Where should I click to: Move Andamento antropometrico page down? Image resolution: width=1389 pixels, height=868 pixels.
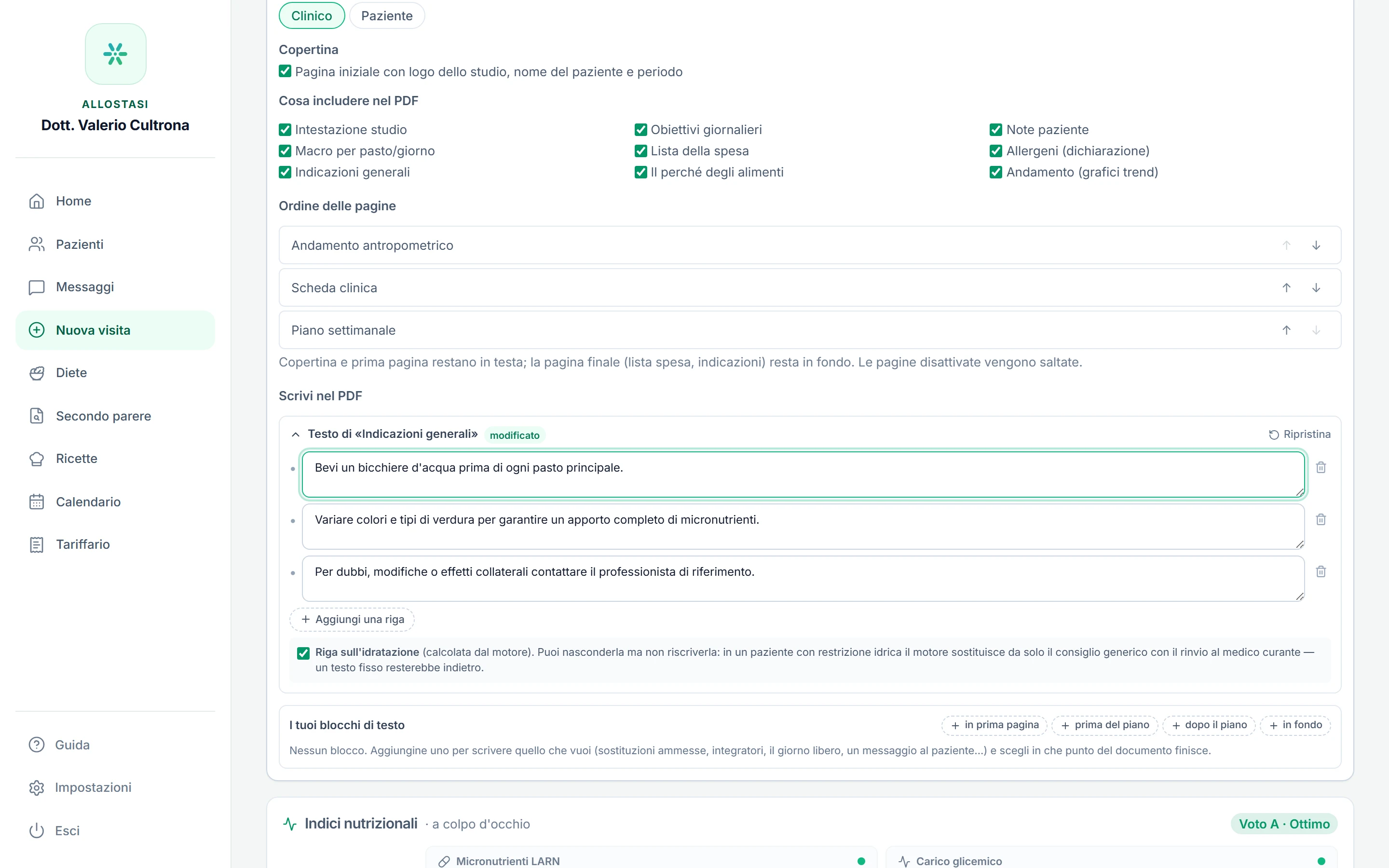1316,245
